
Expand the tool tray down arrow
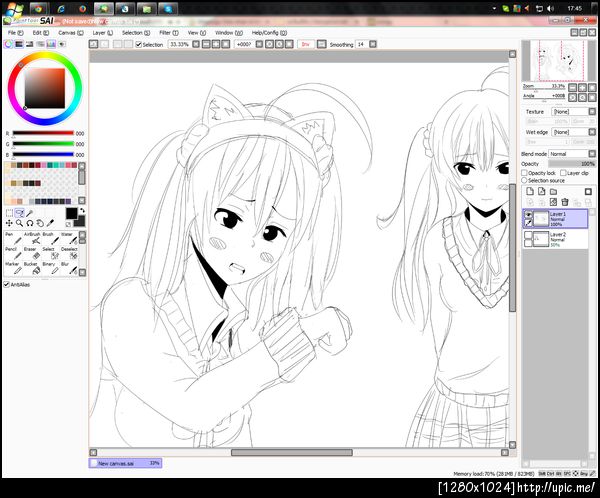click(82, 273)
